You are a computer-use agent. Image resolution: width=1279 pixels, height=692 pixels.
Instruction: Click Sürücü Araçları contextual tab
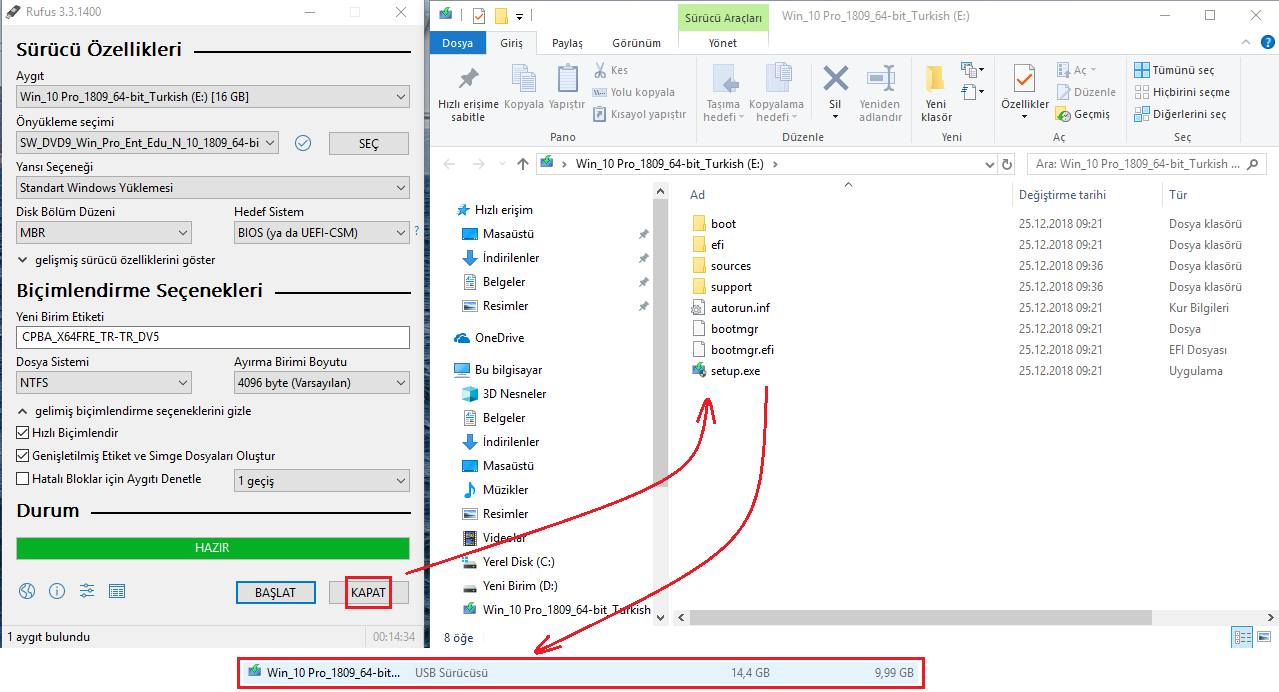click(x=723, y=17)
